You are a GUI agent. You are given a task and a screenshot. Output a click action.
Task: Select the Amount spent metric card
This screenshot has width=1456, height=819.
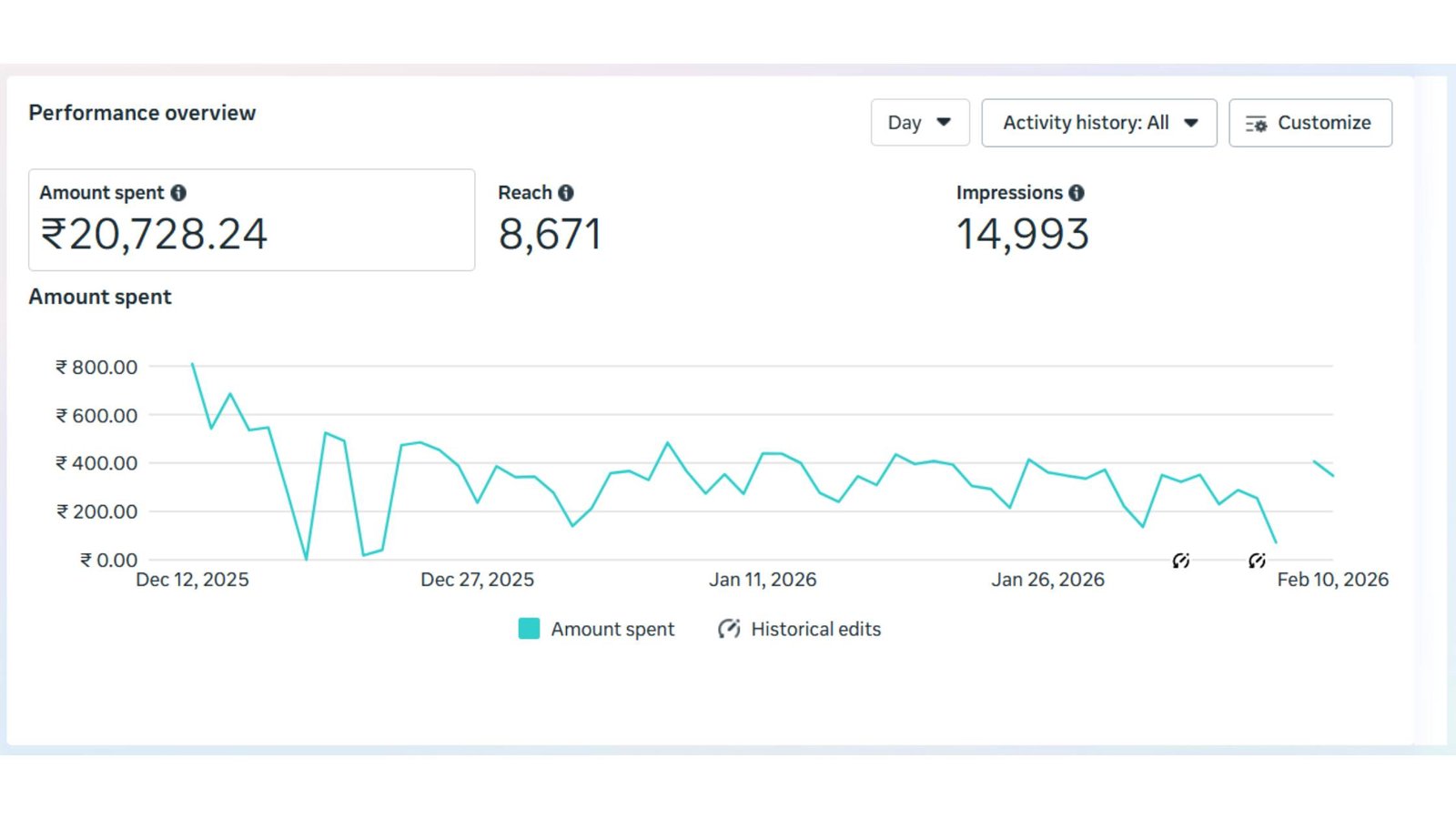click(251, 219)
